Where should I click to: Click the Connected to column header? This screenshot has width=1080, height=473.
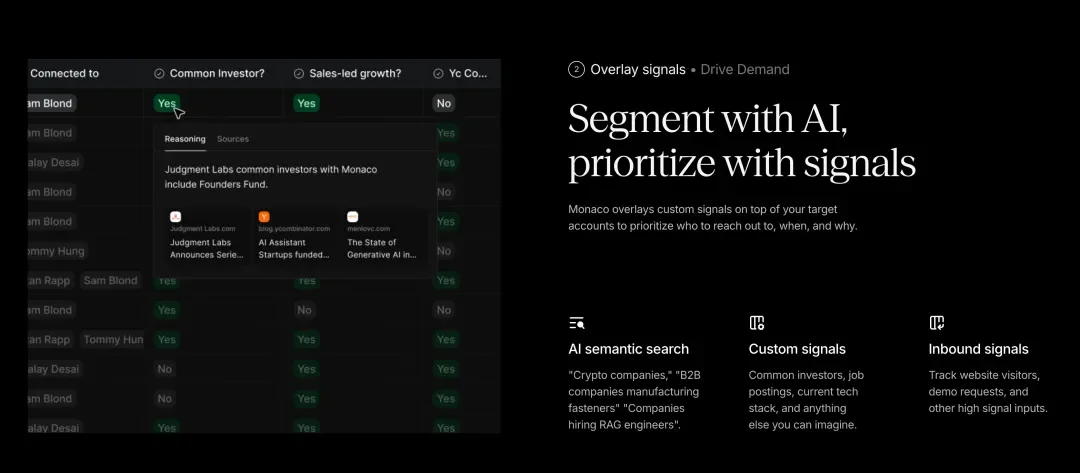point(65,74)
